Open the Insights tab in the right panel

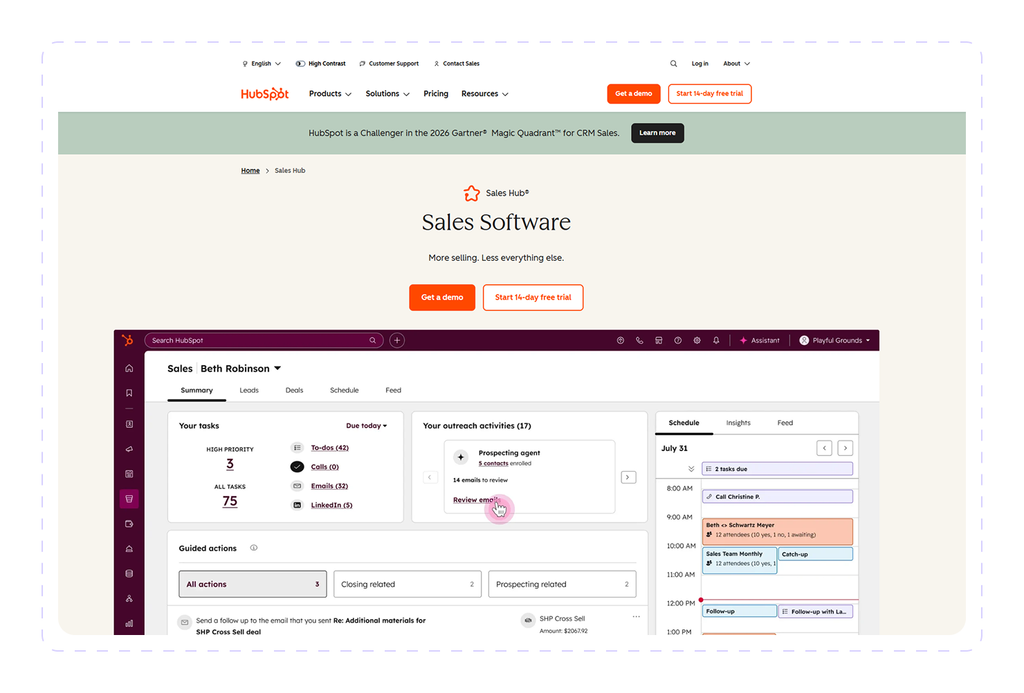739,423
